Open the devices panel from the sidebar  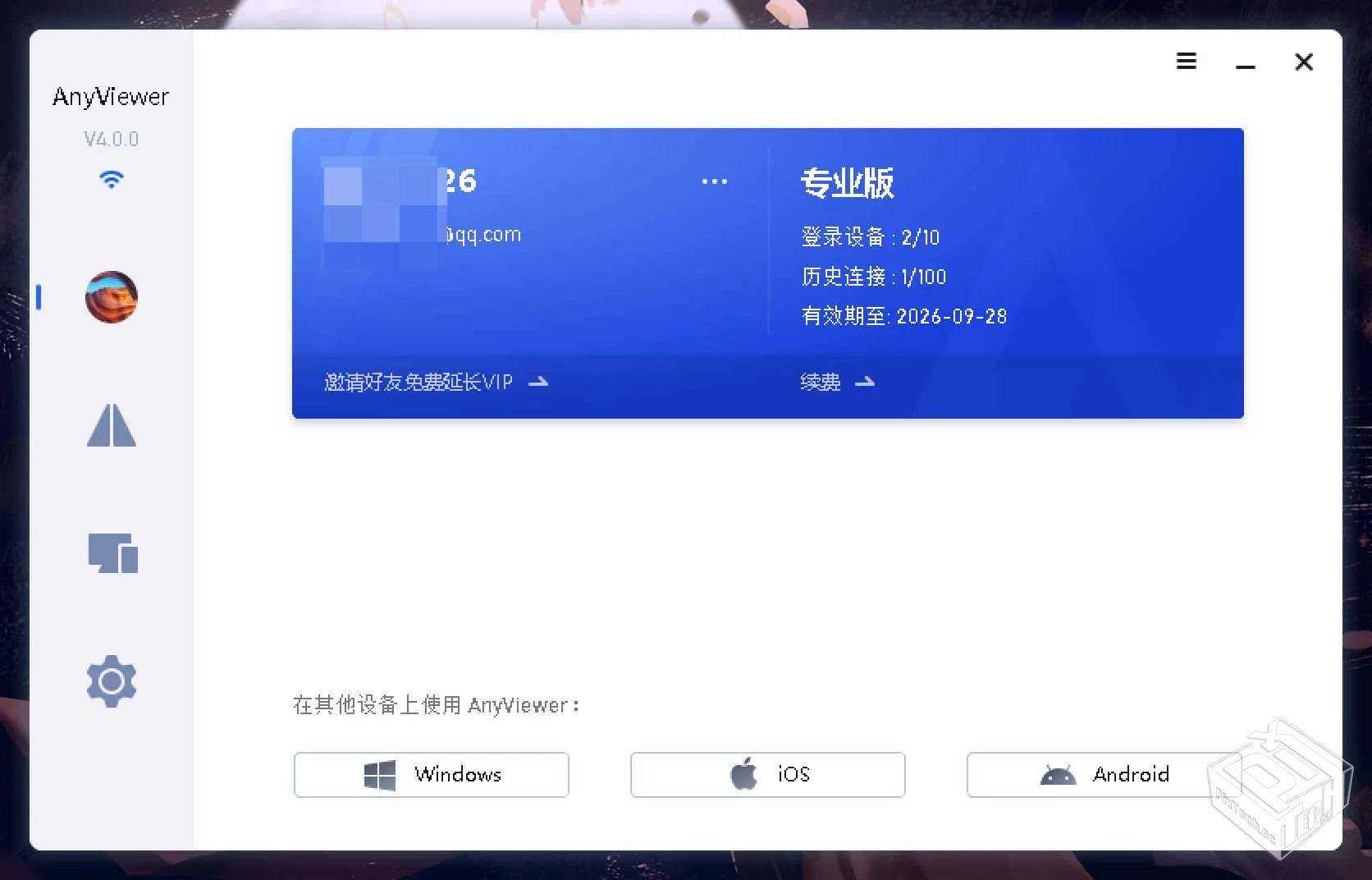(x=111, y=552)
